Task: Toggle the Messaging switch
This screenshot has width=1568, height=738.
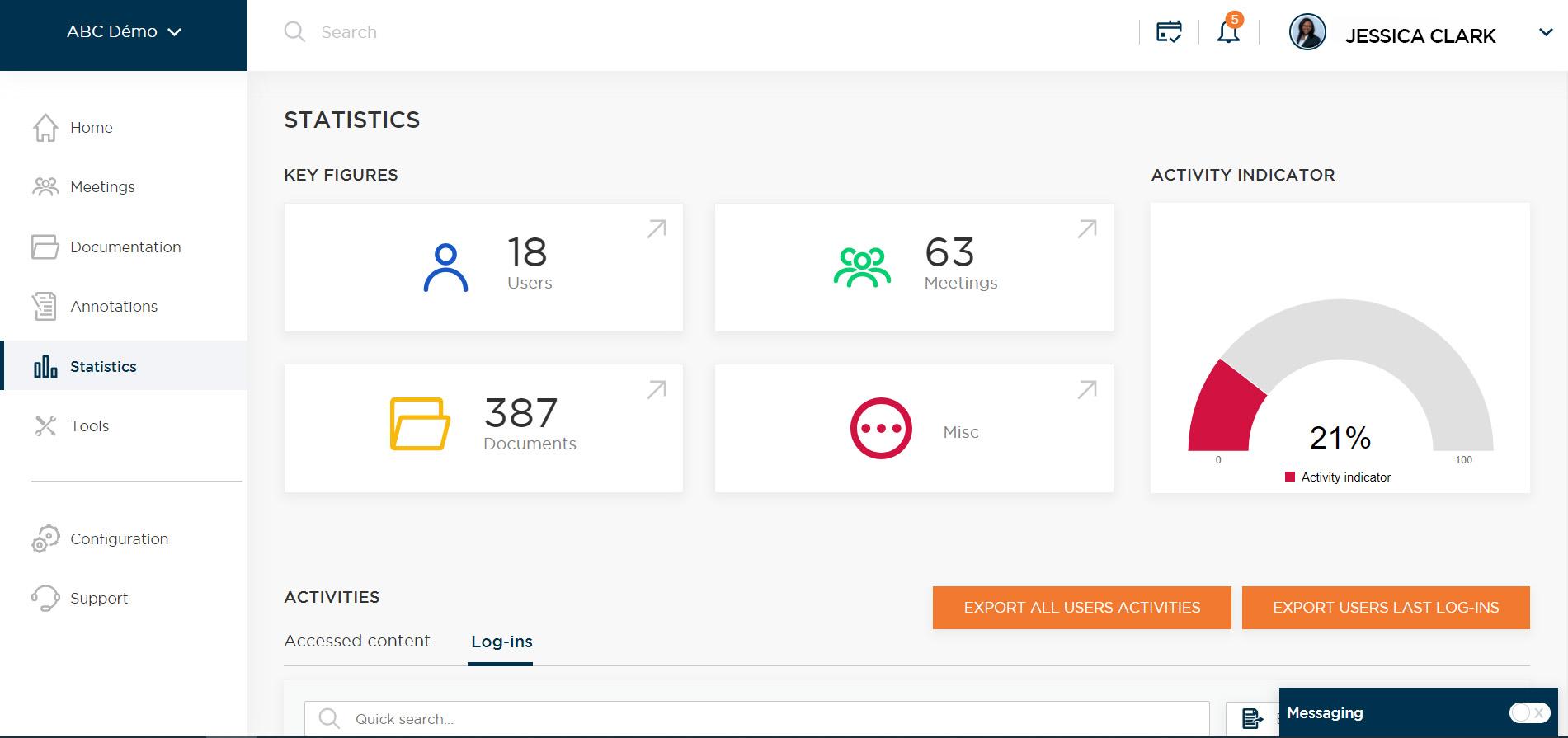Action: pyautogui.click(x=1530, y=712)
